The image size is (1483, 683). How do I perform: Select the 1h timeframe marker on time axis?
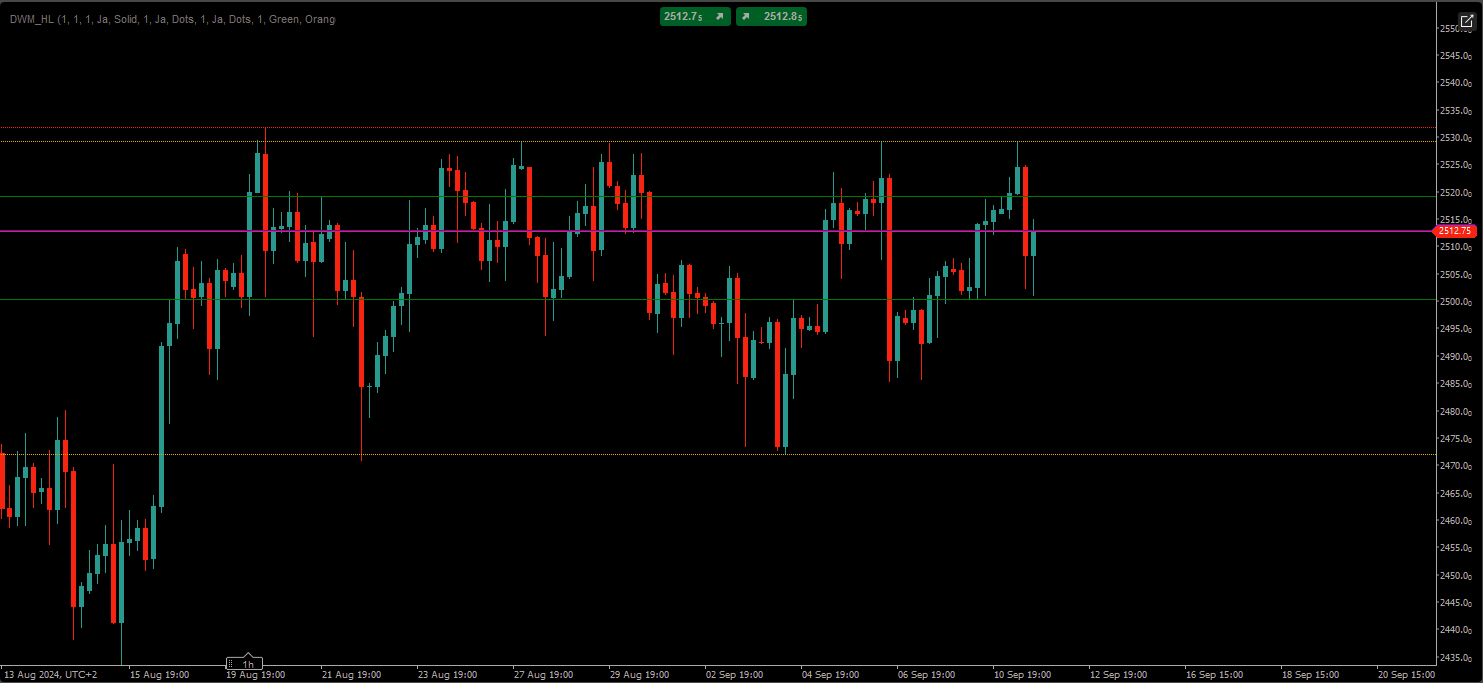(248, 664)
